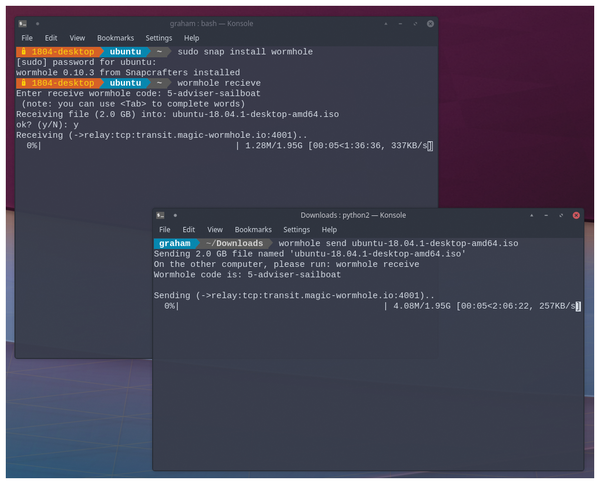Click 'Sending 2.0 GB file named' line
The image size is (600, 484).
point(310,254)
